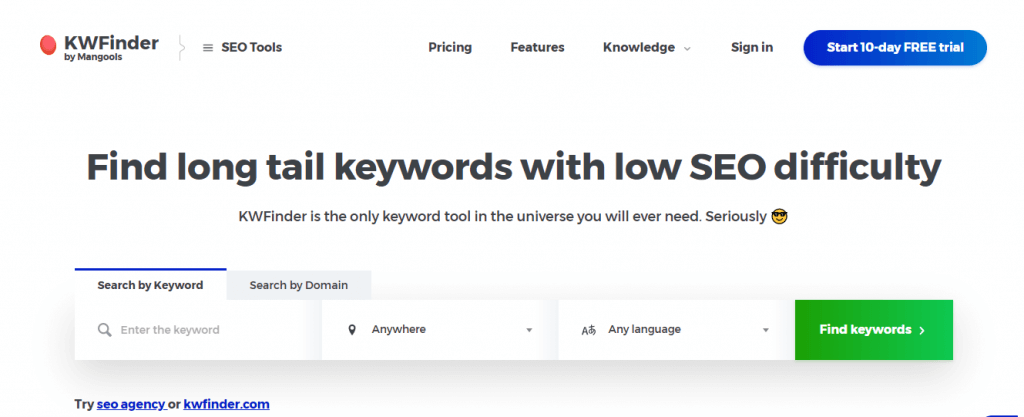This screenshot has height=417, width=1024.
Task: Start the 10-day FREE trial
Action: click(895, 47)
